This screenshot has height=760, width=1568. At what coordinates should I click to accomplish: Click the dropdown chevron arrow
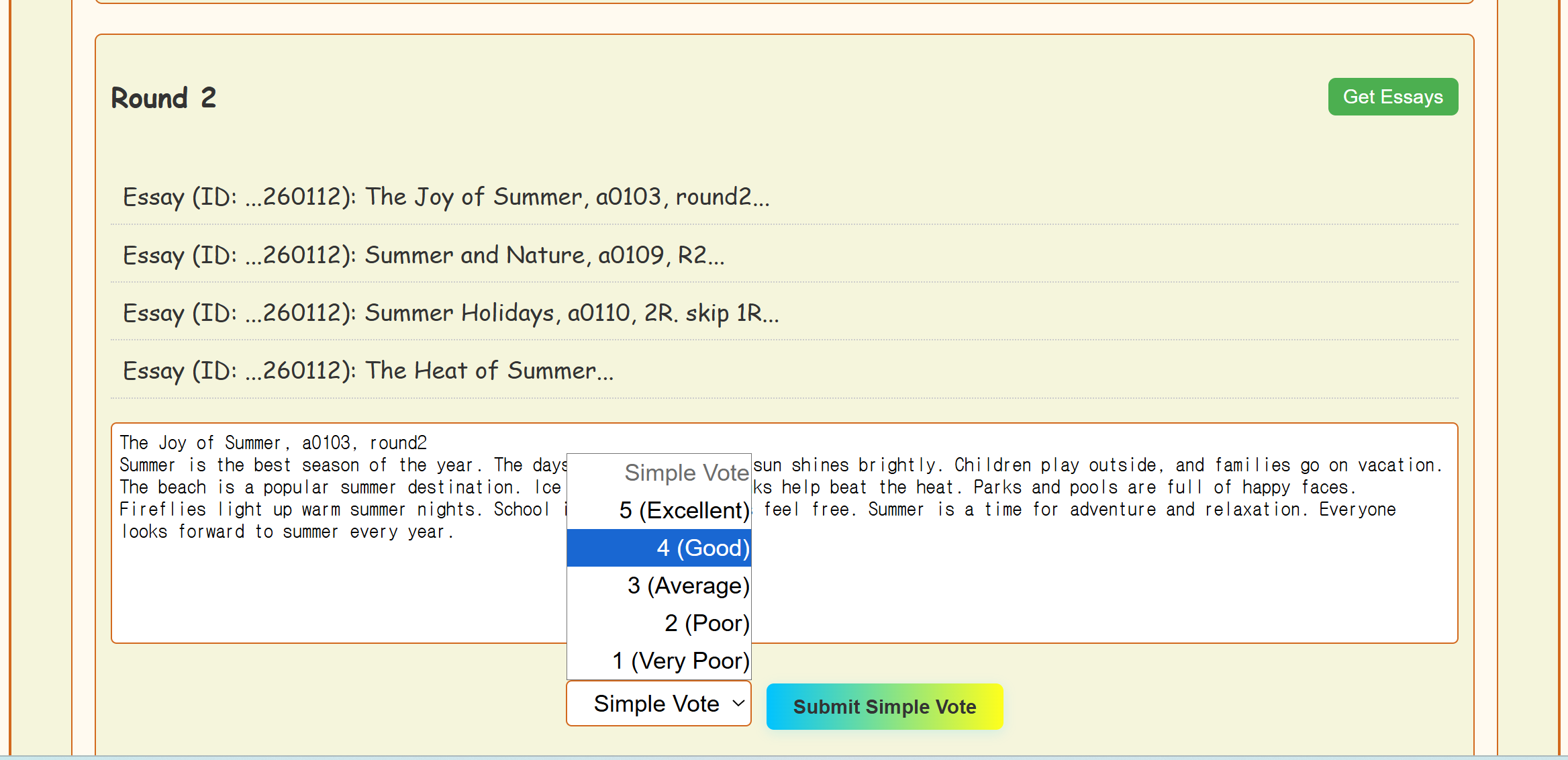coord(738,704)
